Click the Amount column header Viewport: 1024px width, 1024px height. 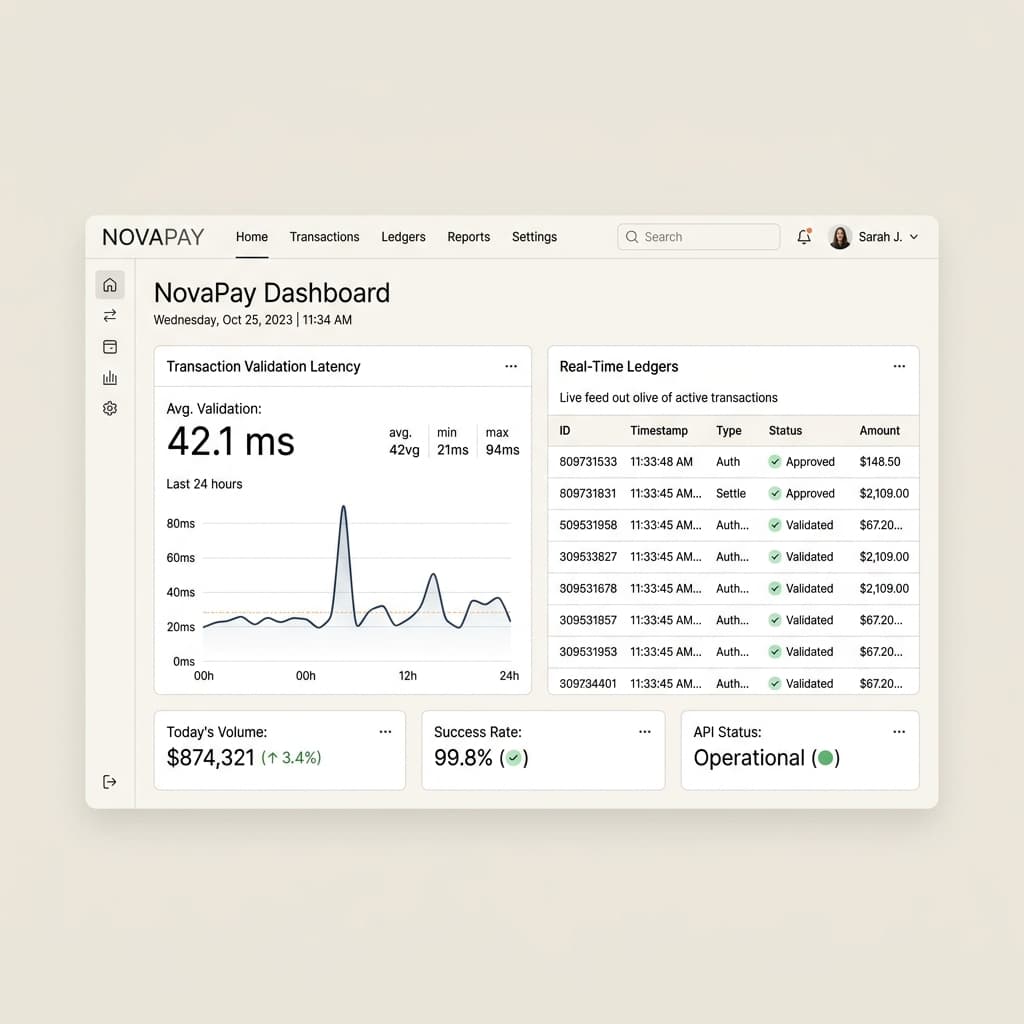coord(880,430)
